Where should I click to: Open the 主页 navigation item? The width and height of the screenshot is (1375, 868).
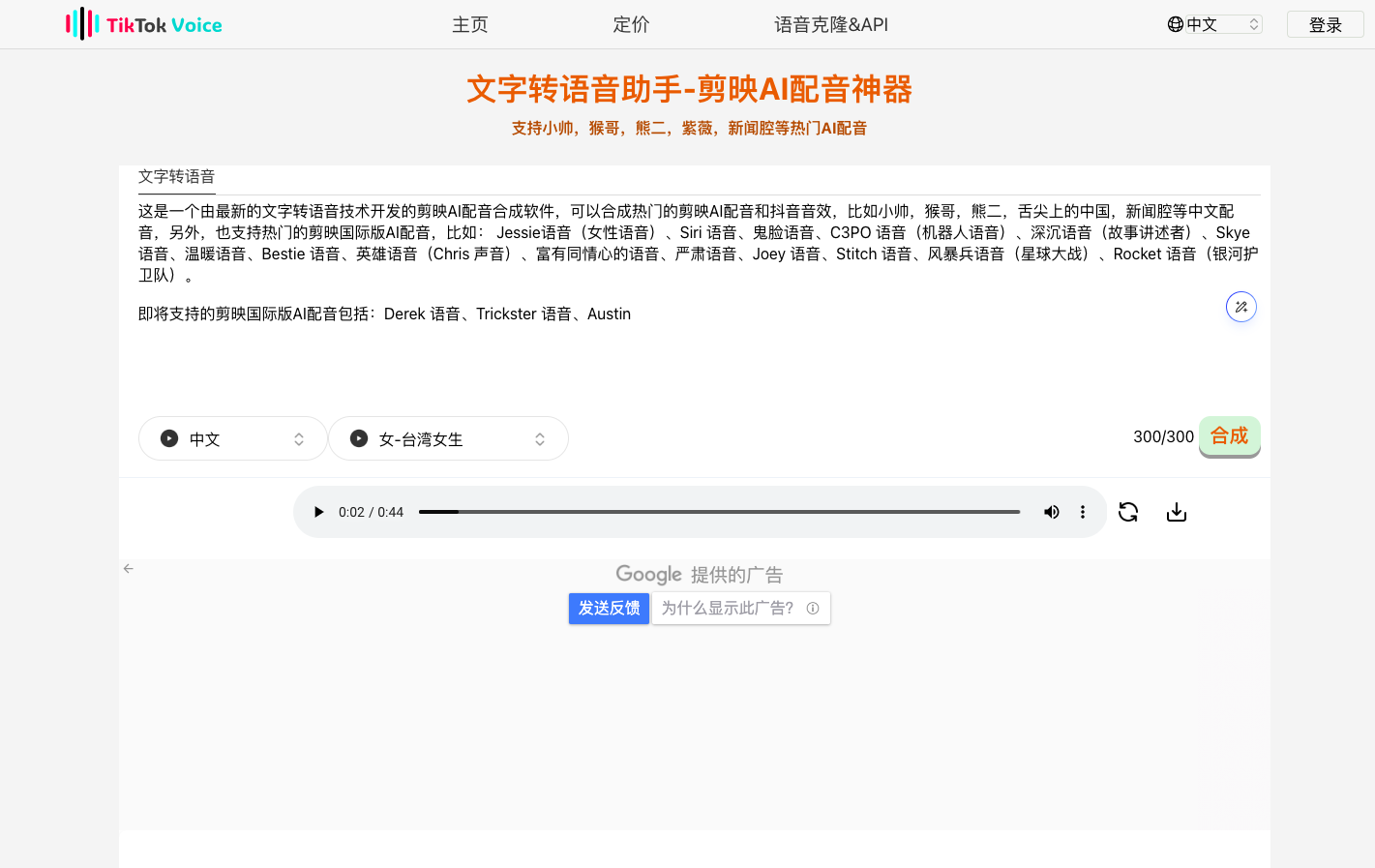pos(470,24)
